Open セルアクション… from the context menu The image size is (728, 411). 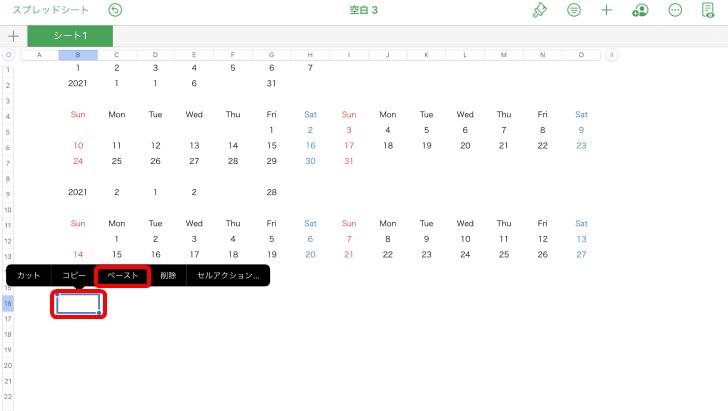(228, 275)
